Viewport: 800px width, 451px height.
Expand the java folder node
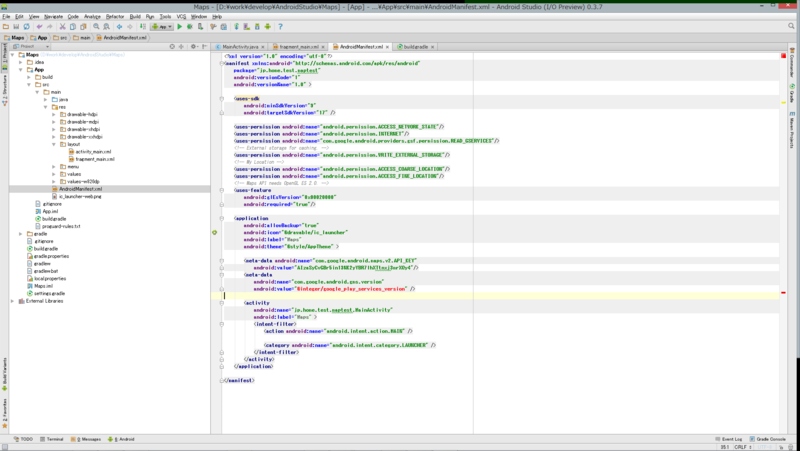(45, 99)
